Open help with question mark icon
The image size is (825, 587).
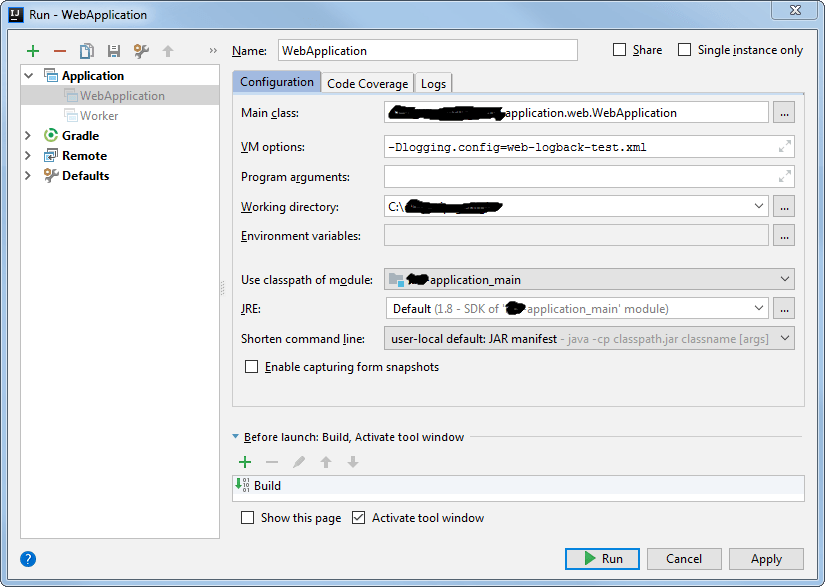[x=28, y=559]
